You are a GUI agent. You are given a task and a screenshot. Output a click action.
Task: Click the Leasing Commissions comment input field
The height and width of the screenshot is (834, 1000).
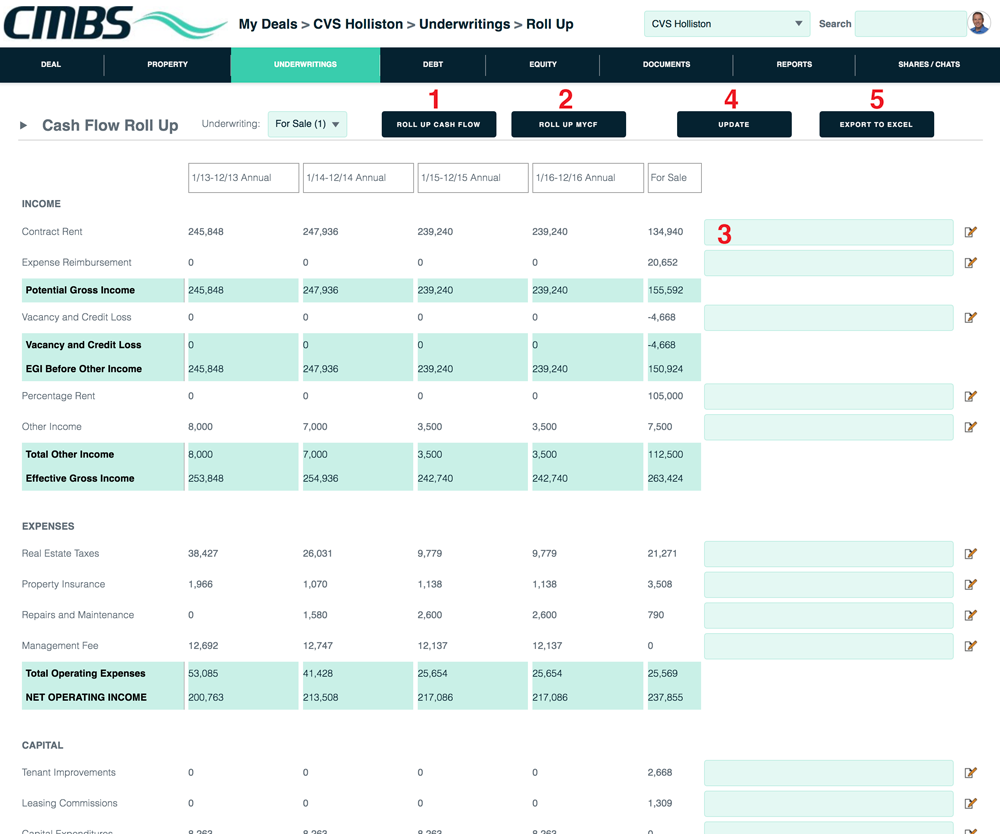[x=828, y=803]
